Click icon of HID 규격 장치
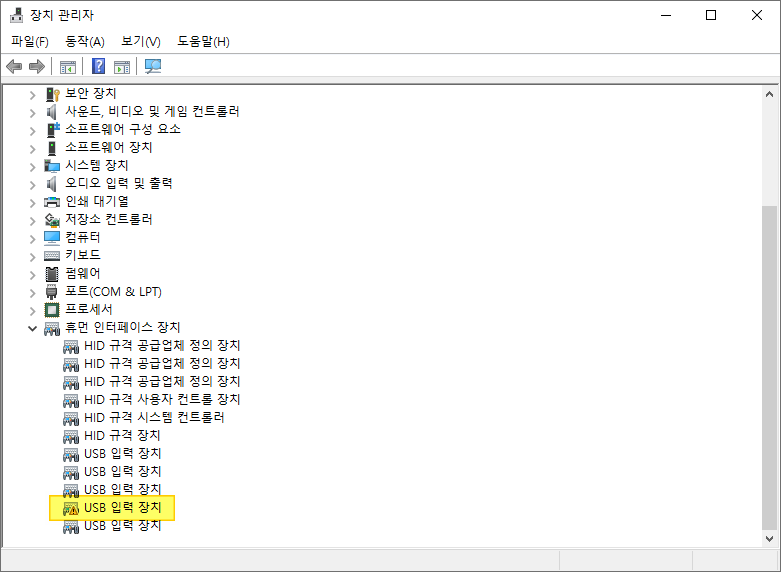781x572 pixels. click(x=71, y=436)
